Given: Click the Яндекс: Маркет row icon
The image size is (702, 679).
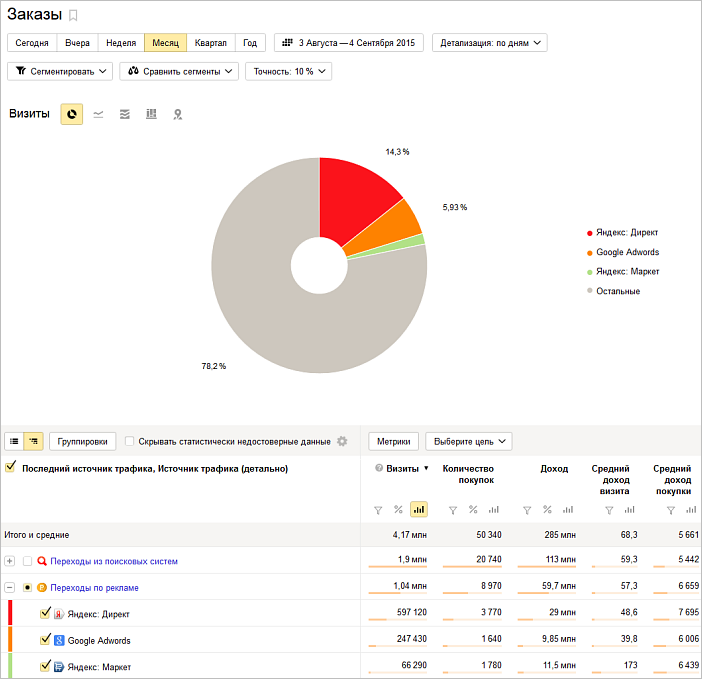Looking at the screenshot, I should pyautogui.click(x=59, y=667).
